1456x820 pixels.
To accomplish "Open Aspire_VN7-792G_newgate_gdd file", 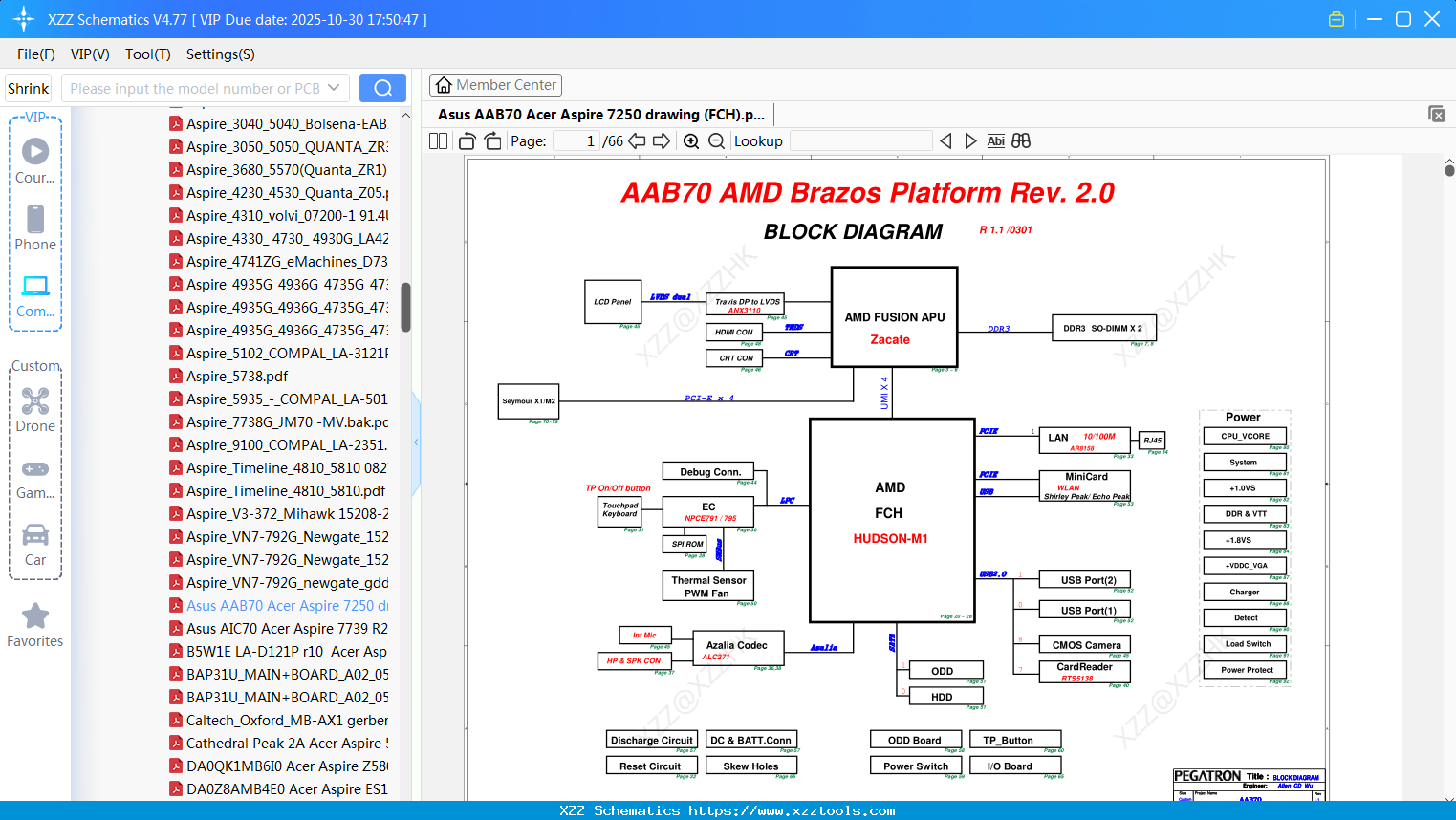I will [278, 582].
